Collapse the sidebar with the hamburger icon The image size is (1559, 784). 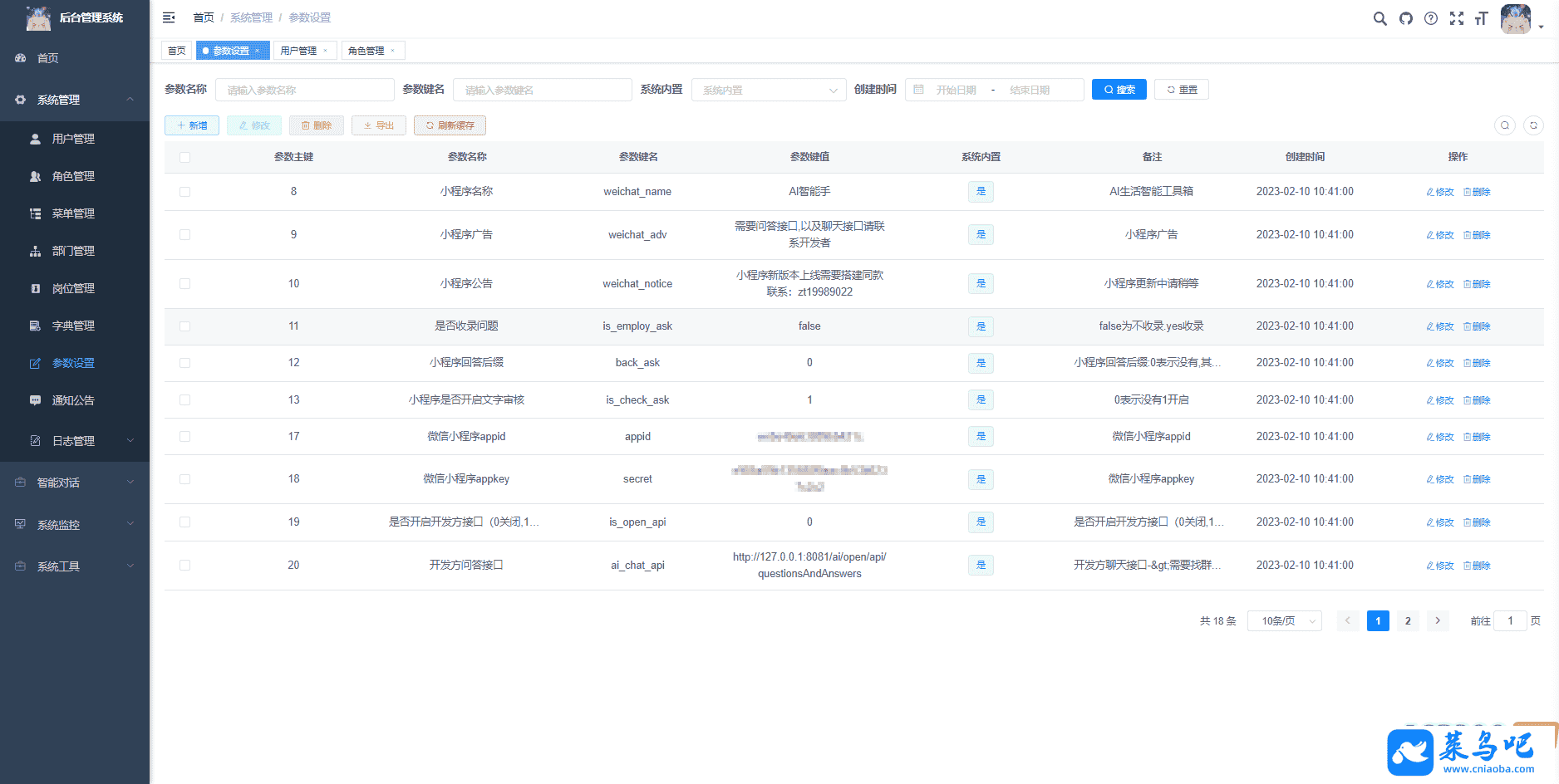[169, 17]
